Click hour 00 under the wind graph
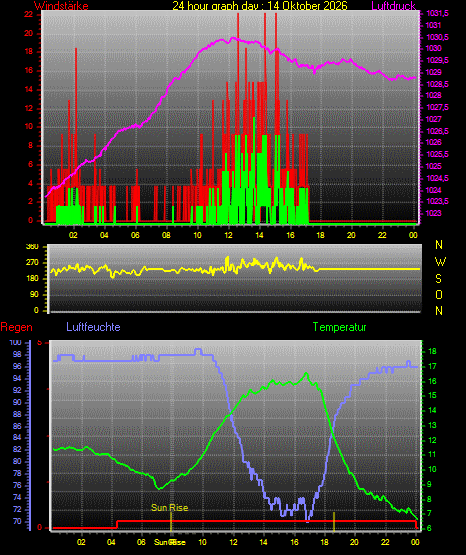 tap(413, 235)
